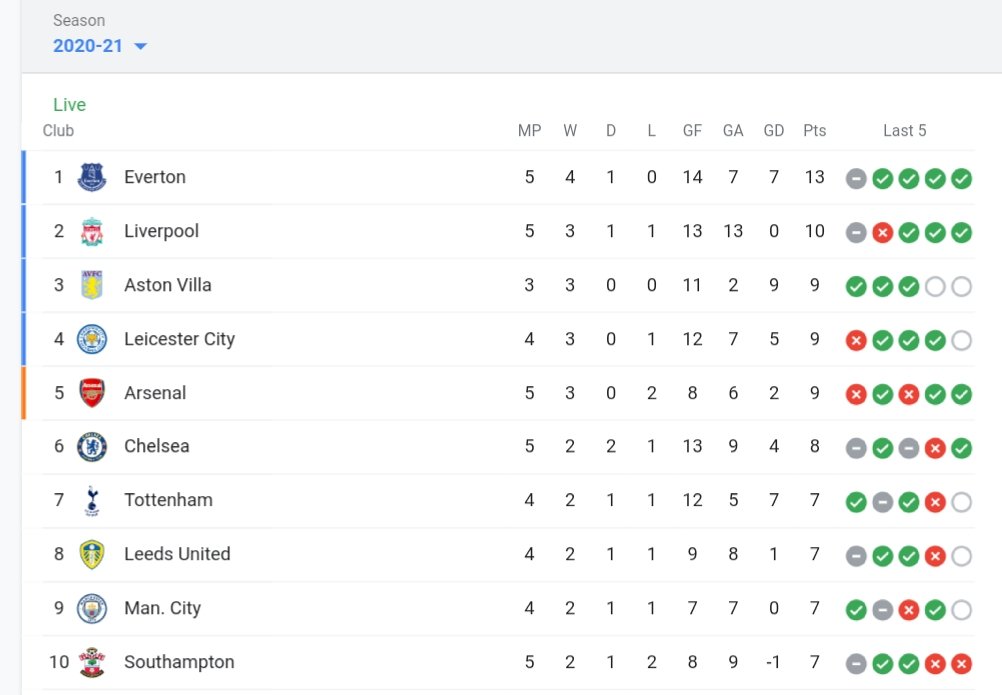Select Everton's most recent win indicator

click(961, 178)
